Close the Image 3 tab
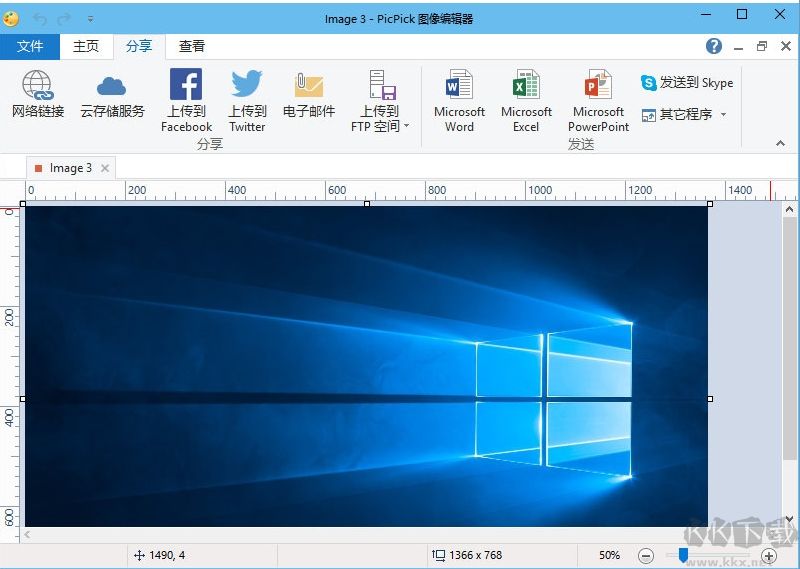Viewport: 800px width, 569px height. [x=105, y=168]
